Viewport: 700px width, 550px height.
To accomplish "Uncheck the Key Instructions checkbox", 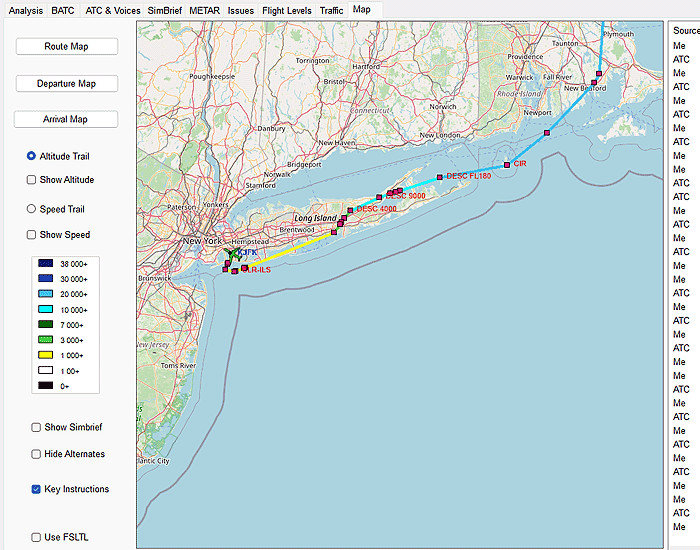I will point(37,489).
